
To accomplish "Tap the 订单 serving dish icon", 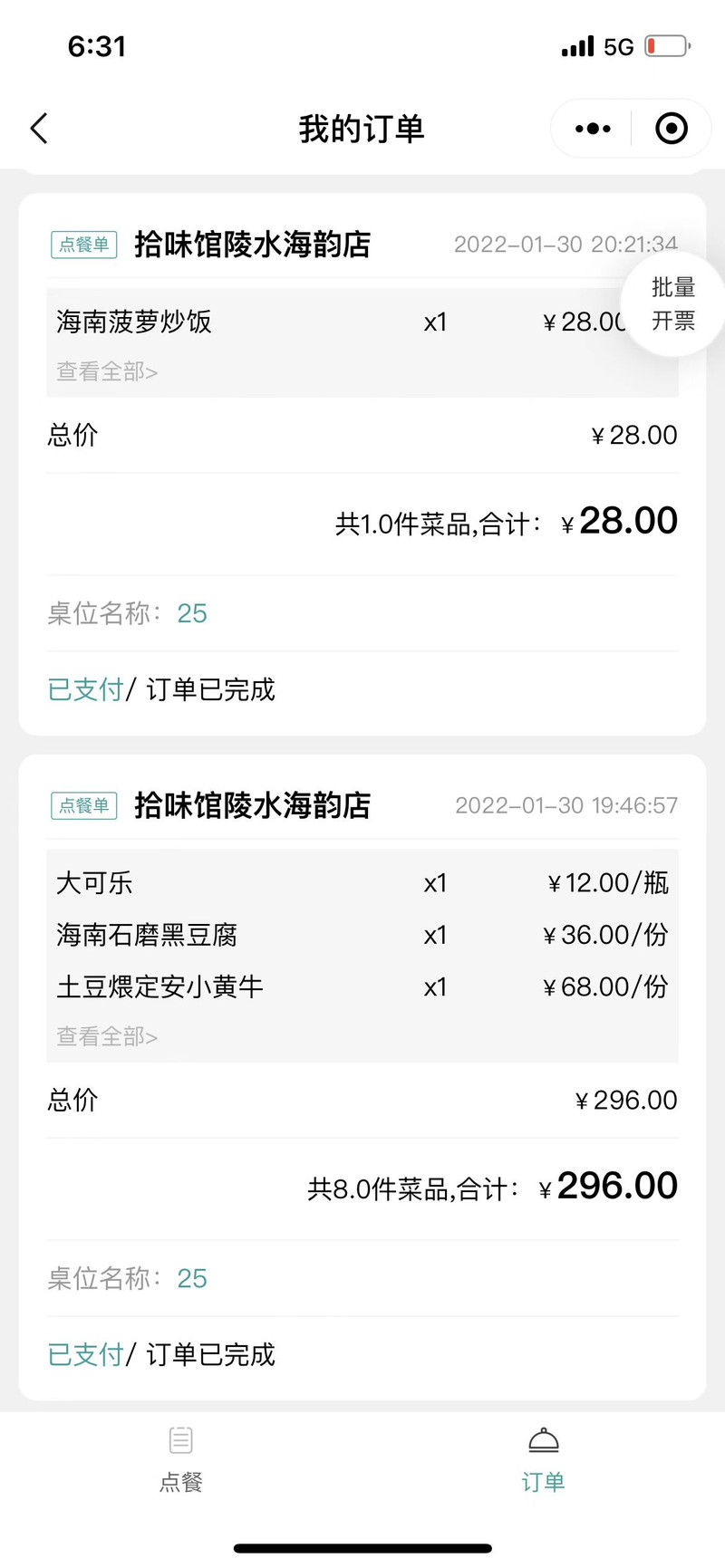I will 544,1439.
